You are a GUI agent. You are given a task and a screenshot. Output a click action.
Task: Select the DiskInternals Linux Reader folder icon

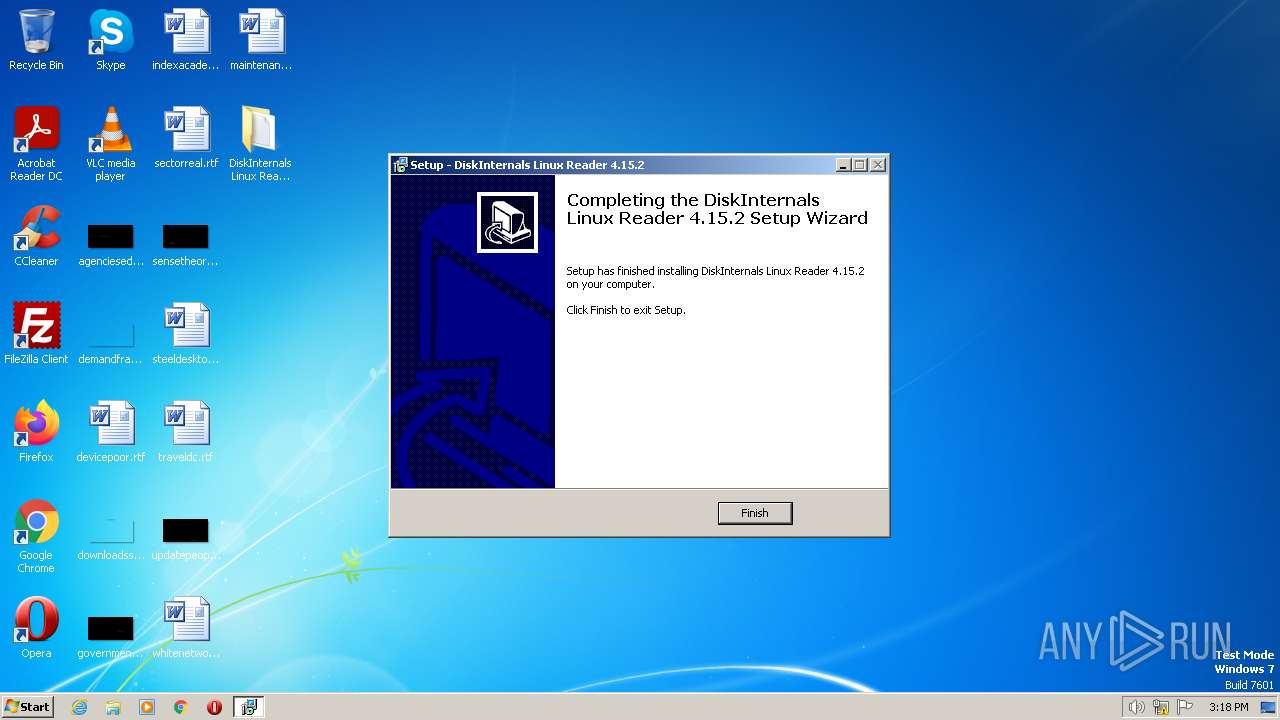click(260, 144)
